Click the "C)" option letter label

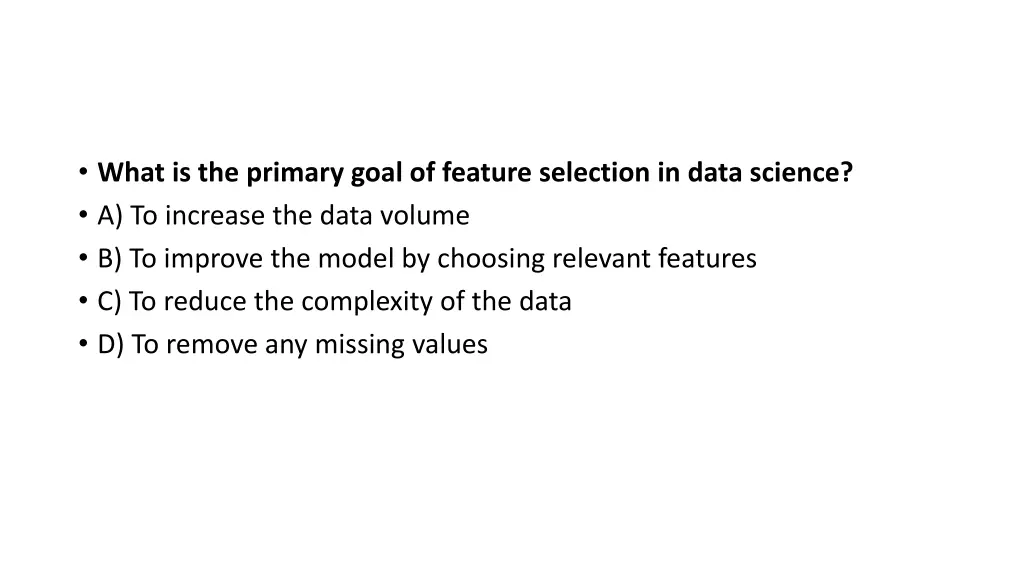click(x=111, y=302)
